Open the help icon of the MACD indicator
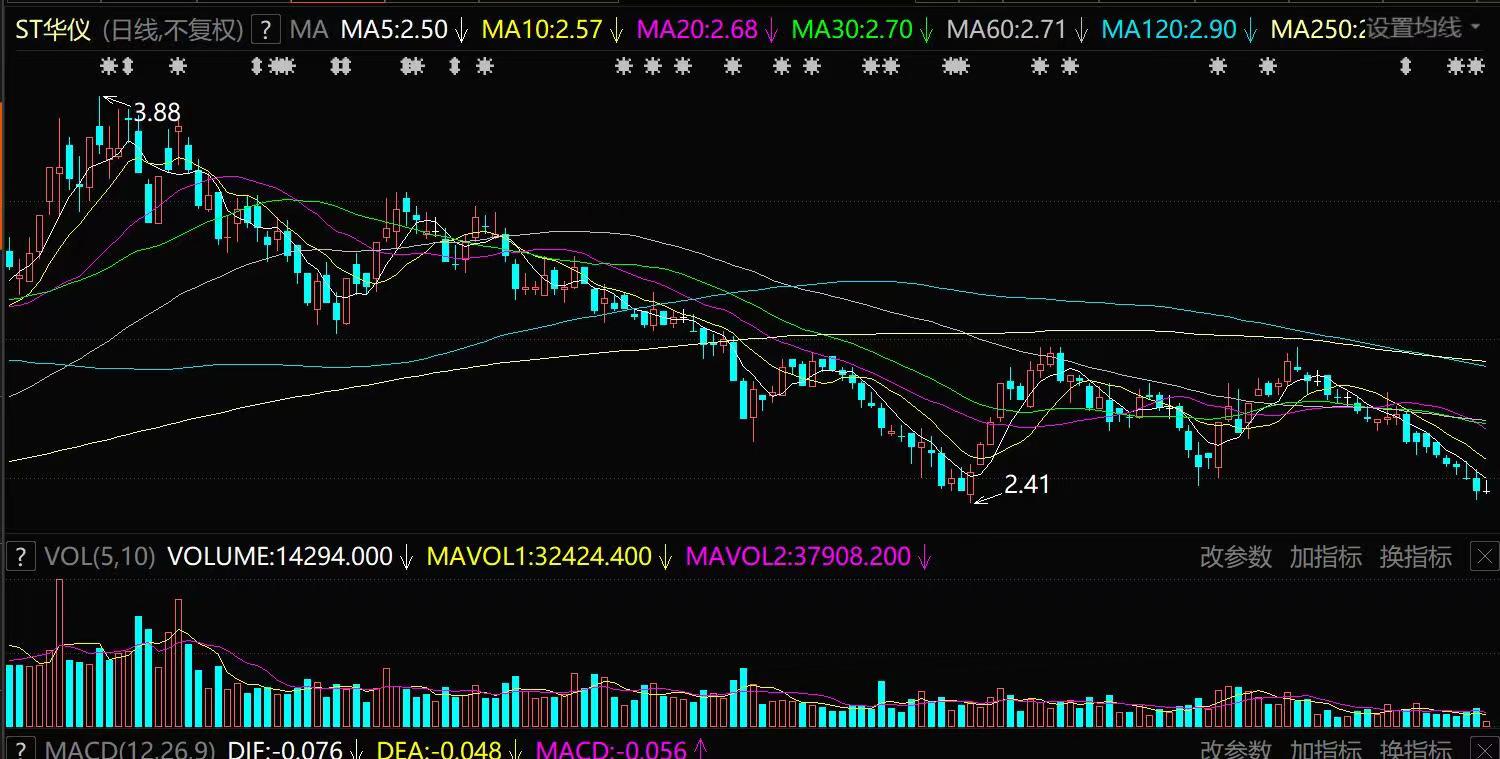The height and width of the screenshot is (759, 1500). pos(21,749)
